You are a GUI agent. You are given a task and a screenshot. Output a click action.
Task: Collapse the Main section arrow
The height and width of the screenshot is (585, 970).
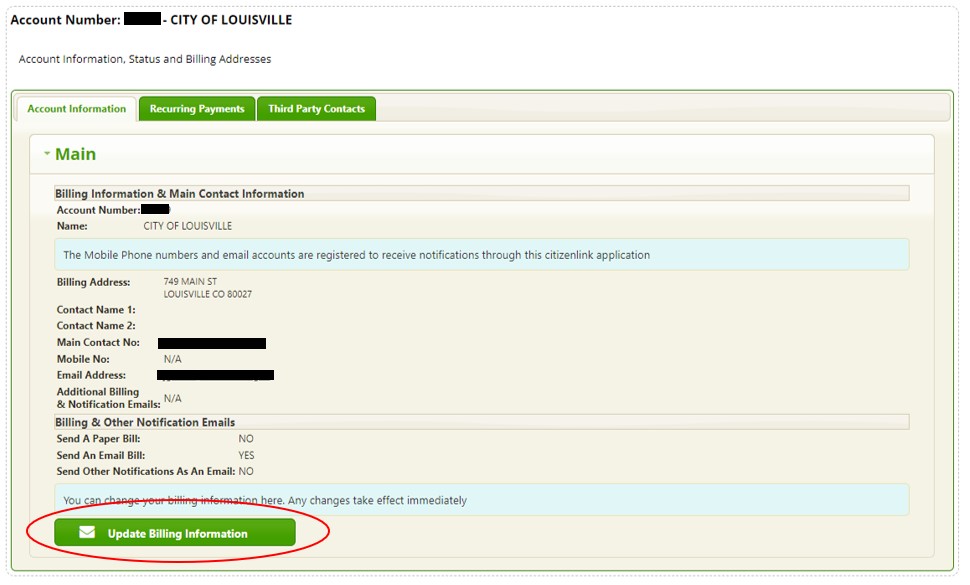47,153
